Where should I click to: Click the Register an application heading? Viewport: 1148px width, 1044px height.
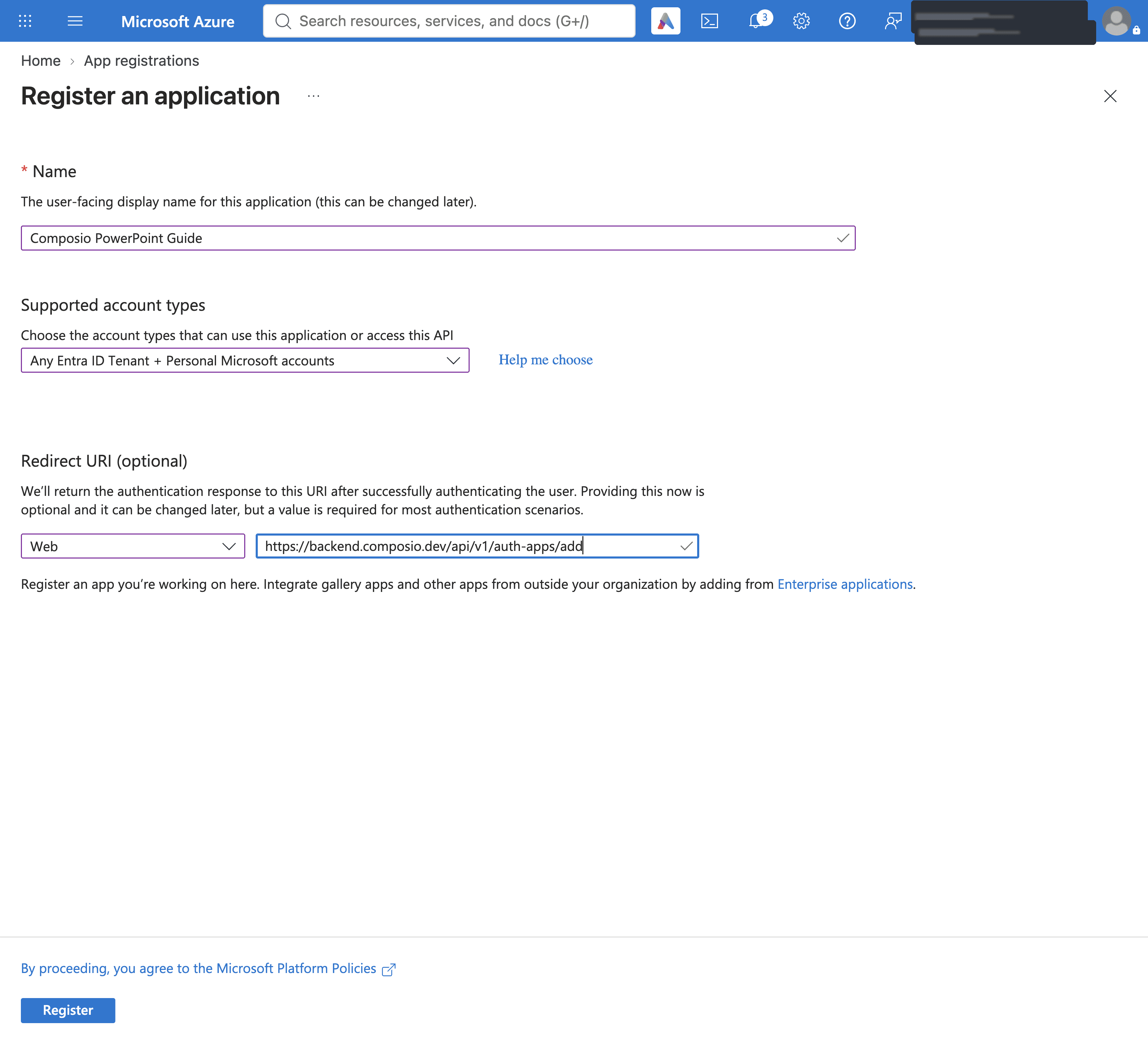pyautogui.click(x=150, y=96)
